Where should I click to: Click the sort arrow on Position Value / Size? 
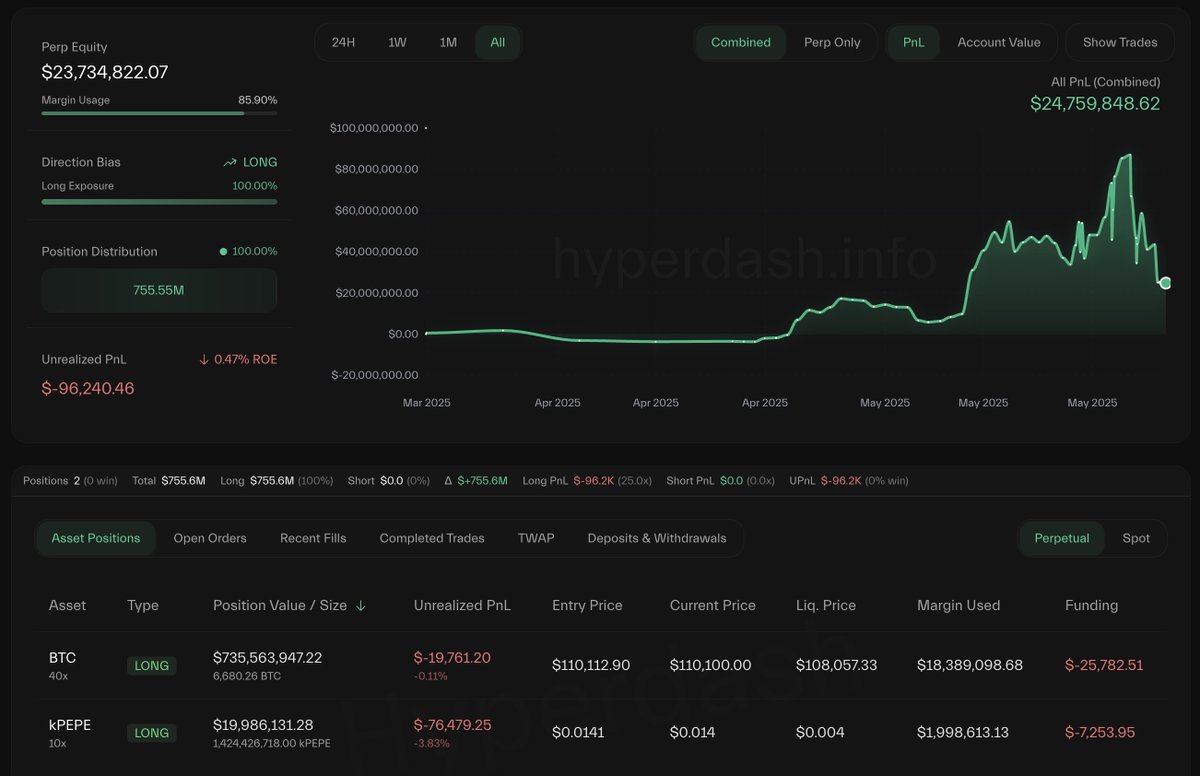point(361,605)
